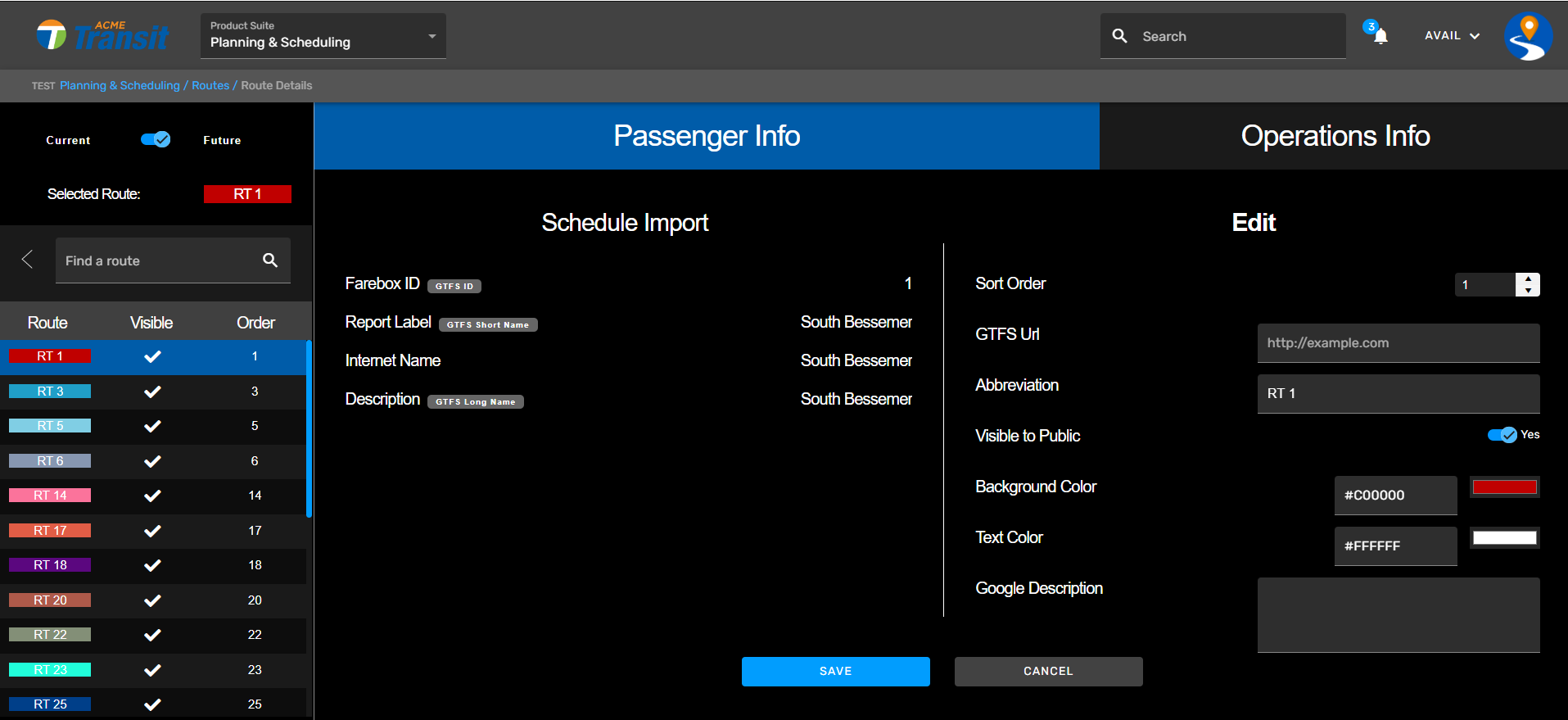1568x720 pixels.
Task: Select the Passenger Info tab
Action: [x=707, y=136]
